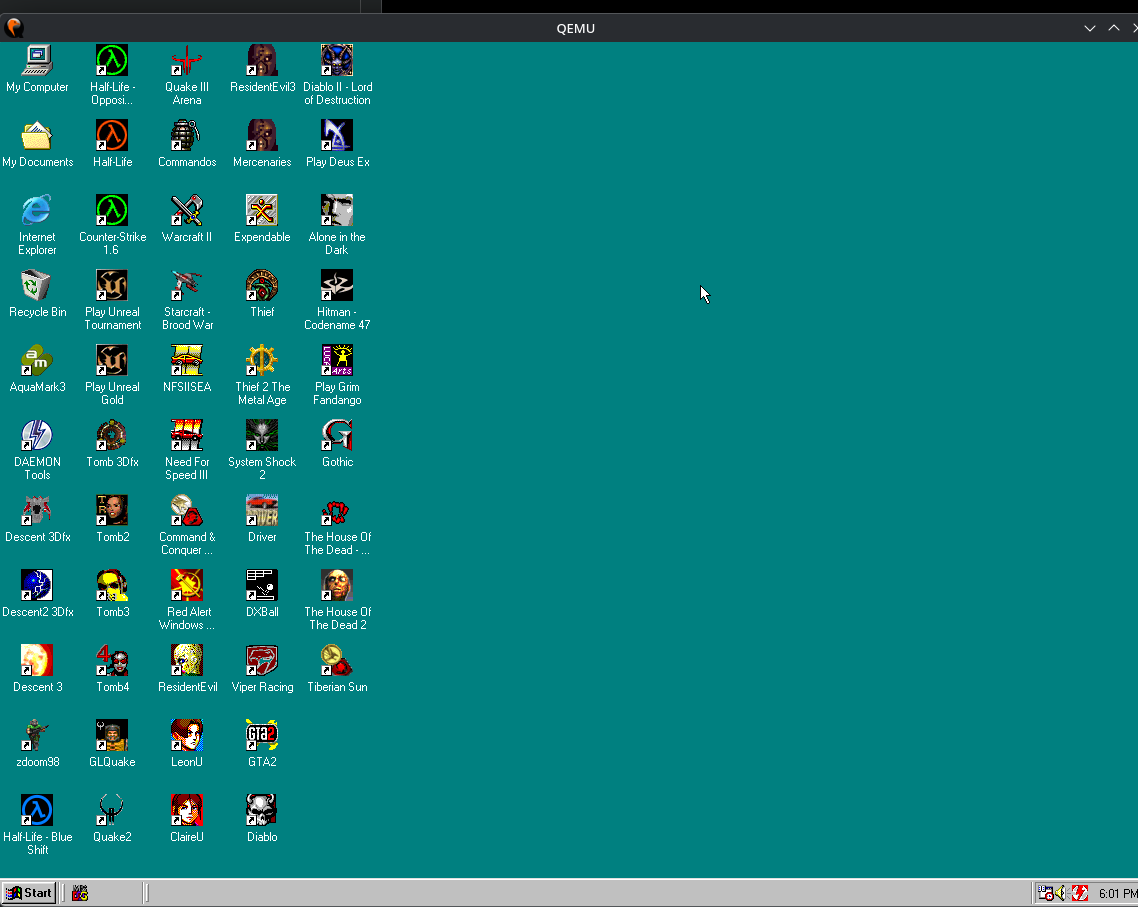1138x907 pixels.
Task: Select the Counter-Strike 1.6 shortcut
Action: [x=112, y=210]
